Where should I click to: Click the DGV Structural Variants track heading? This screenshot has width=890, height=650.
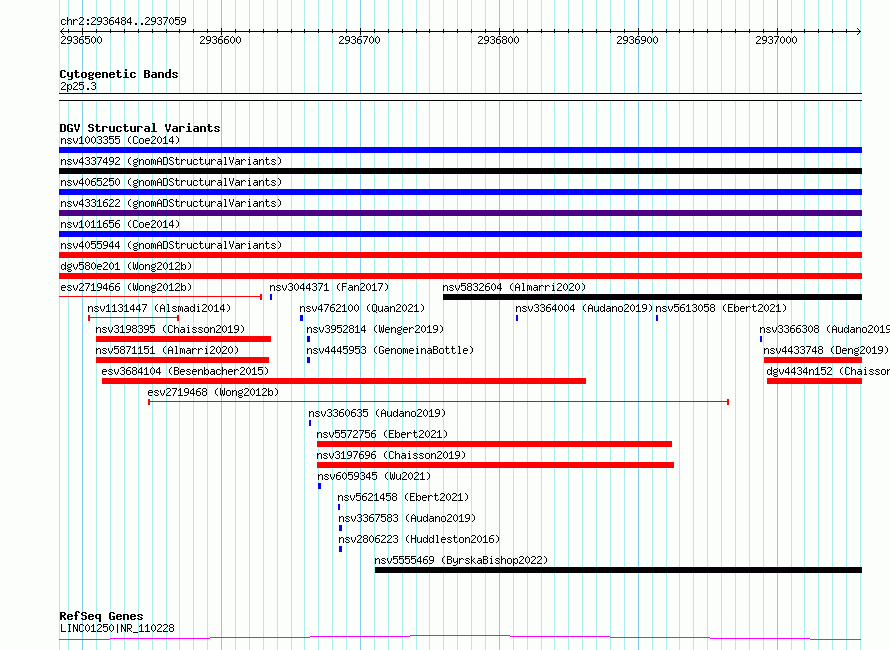point(140,128)
